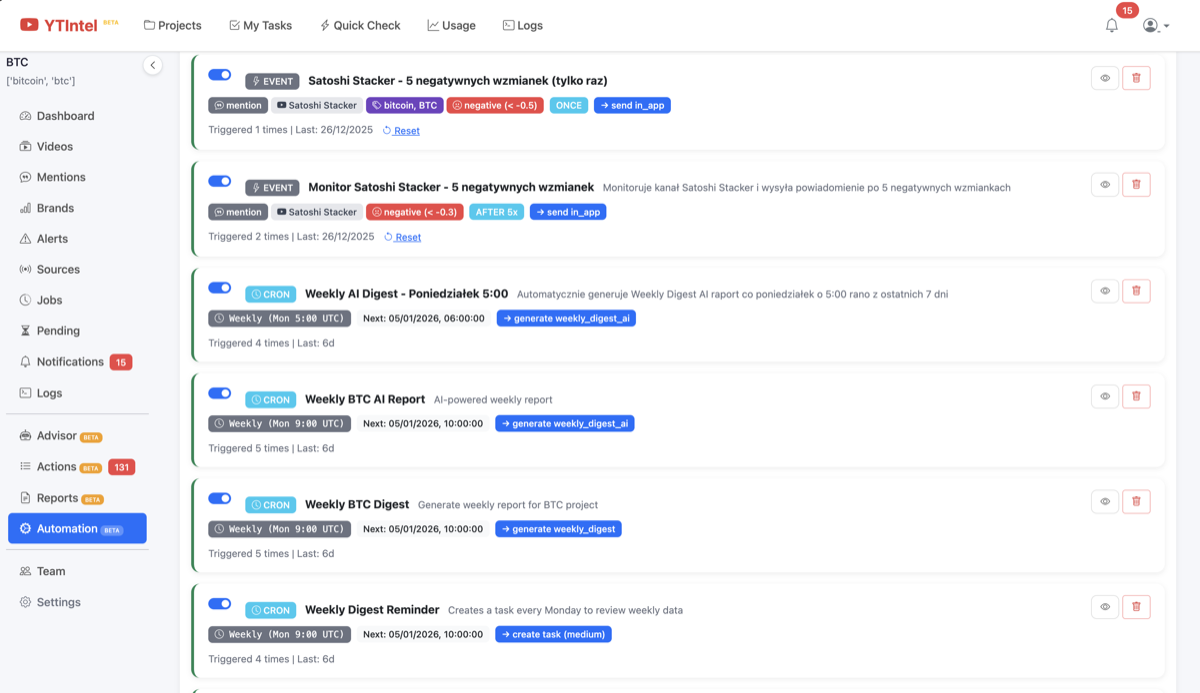The image size is (1200, 693).
Task: Click 'generate weekly_digest' action badge
Action: tap(558, 529)
